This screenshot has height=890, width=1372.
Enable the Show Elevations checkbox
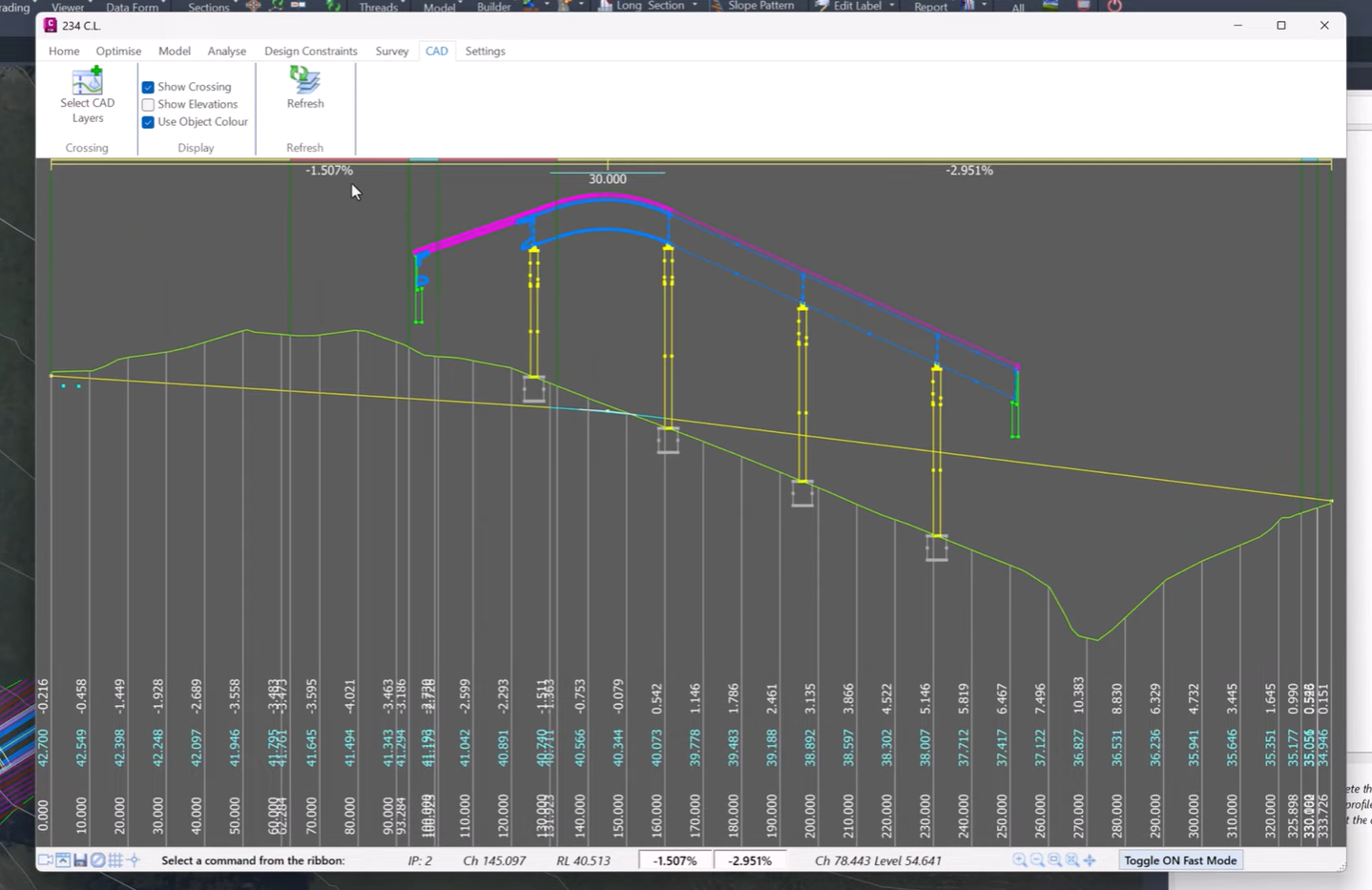pos(148,105)
